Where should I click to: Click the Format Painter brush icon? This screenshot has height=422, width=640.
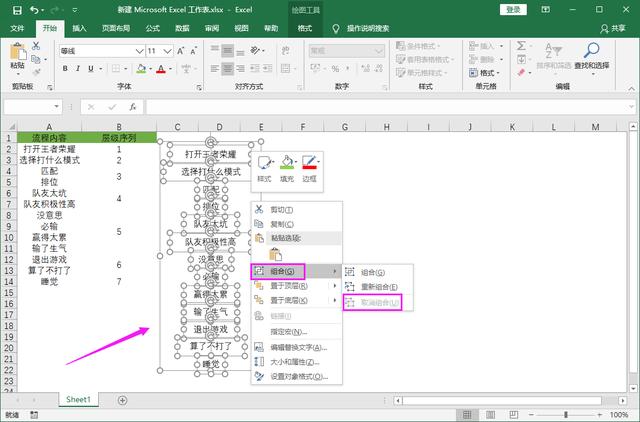36,73
